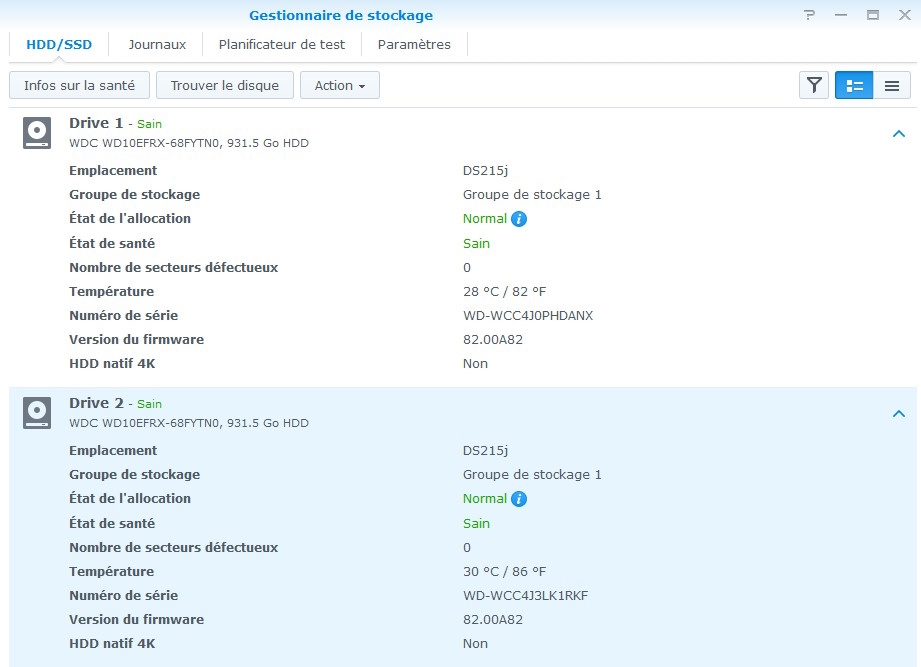Click Drive 1 allocation info icon

tap(519, 219)
